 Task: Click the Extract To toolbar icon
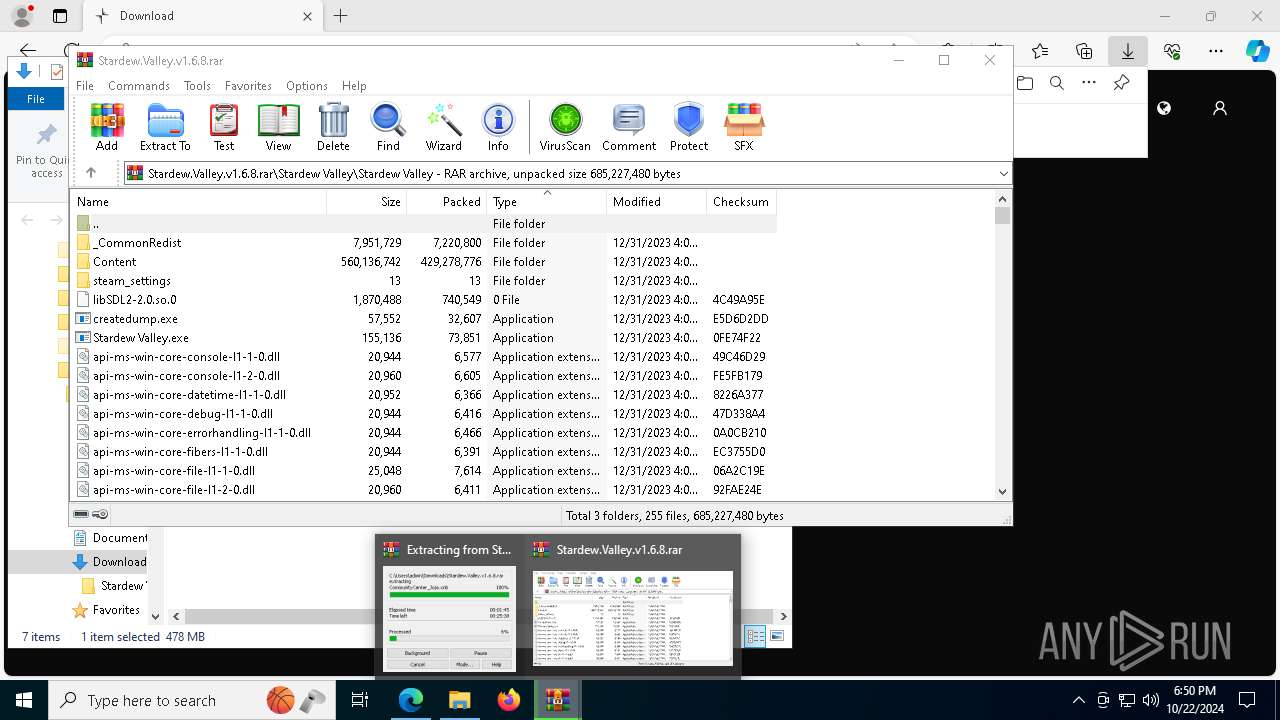click(165, 127)
